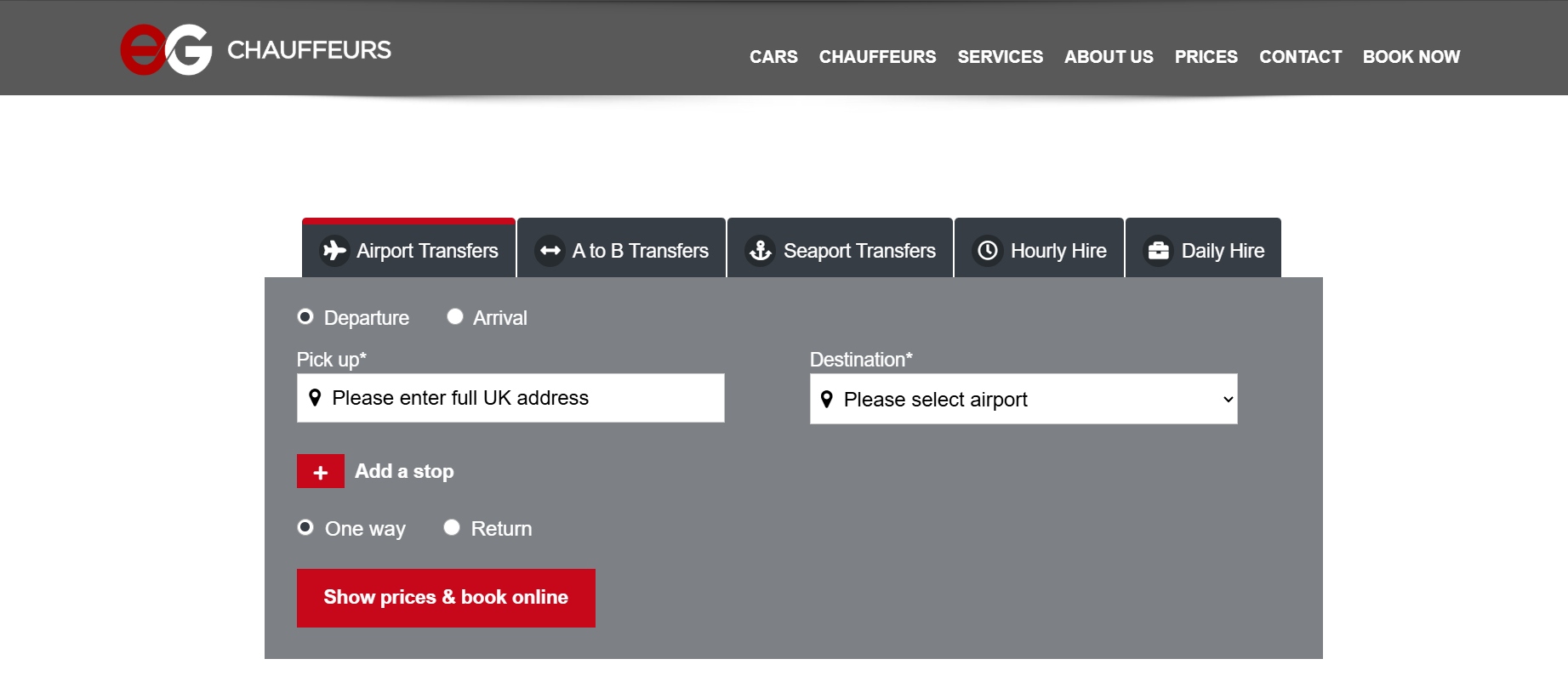Expand the Destination dropdown chevron arrow
The width and height of the screenshot is (1568, 693).
click(x=1228, y=400)
